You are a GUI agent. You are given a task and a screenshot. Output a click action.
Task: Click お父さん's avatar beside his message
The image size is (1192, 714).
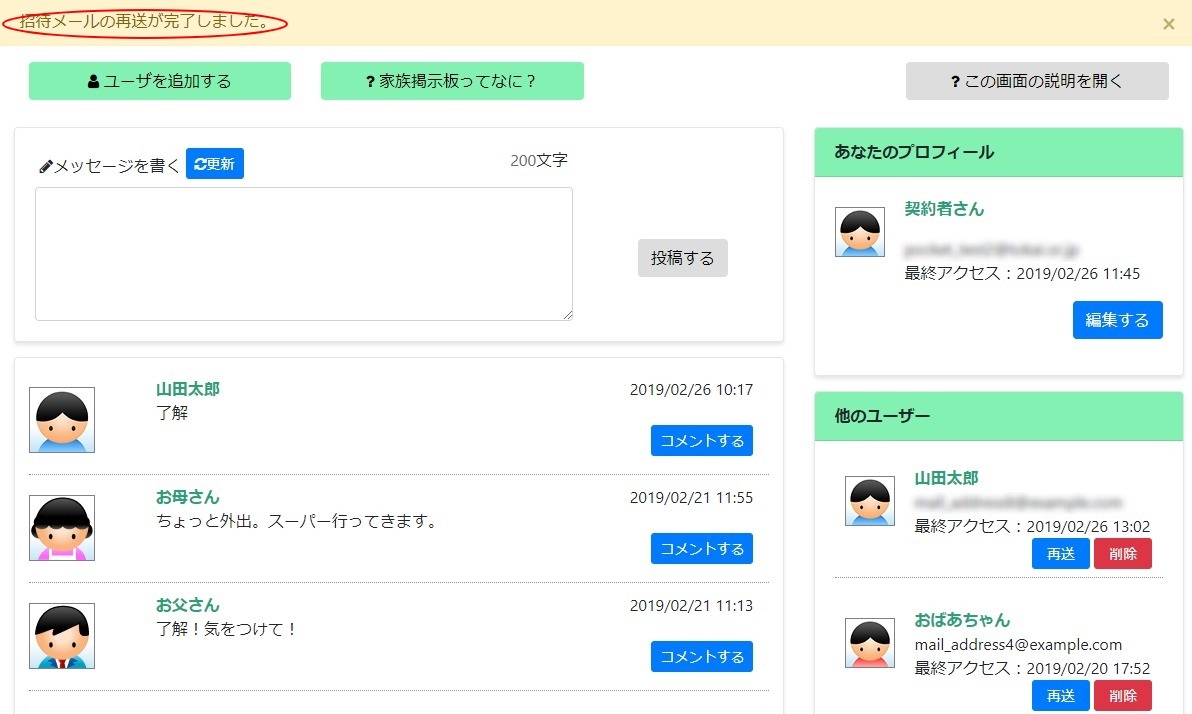point(61,635)
